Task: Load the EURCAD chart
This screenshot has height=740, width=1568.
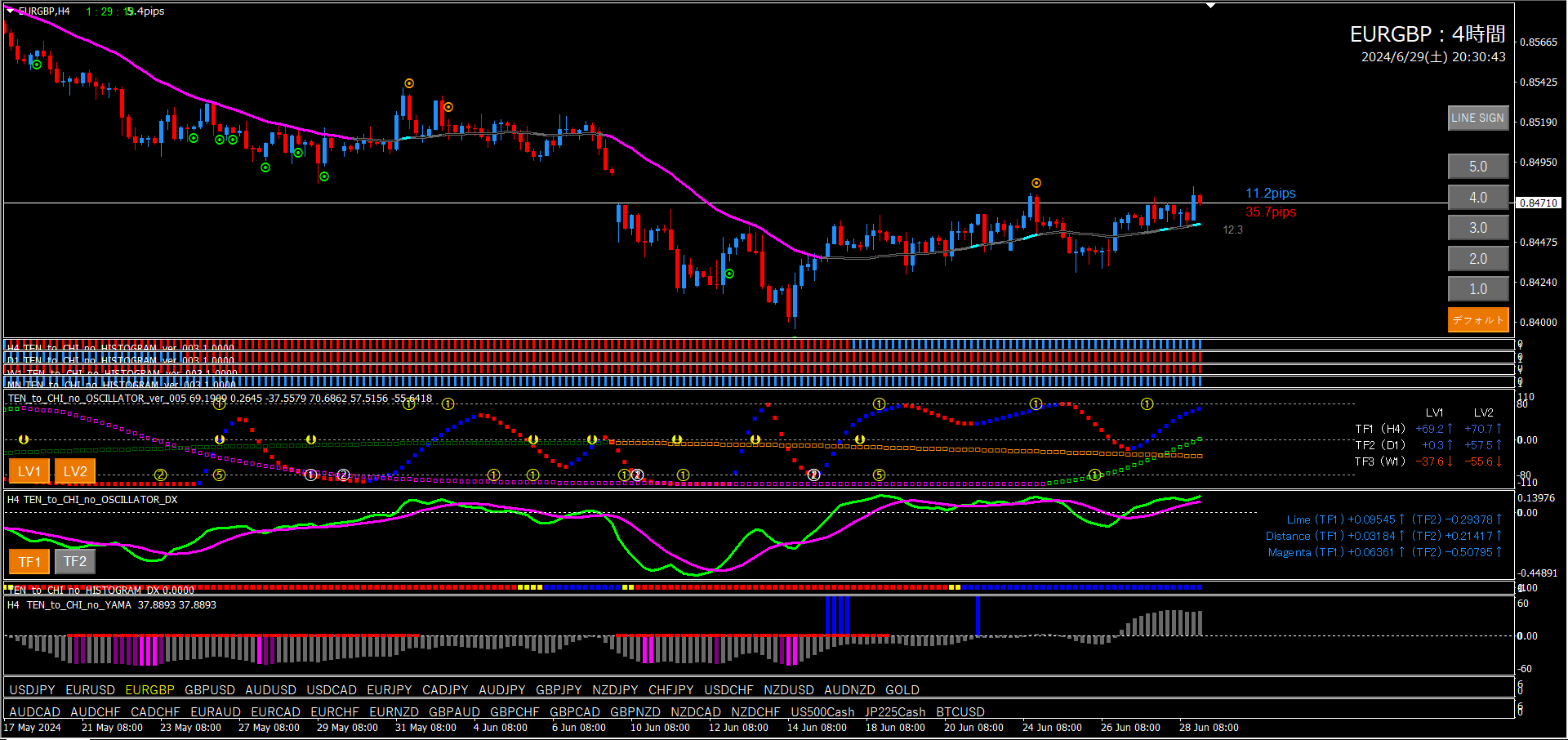Action: (276, 712)
